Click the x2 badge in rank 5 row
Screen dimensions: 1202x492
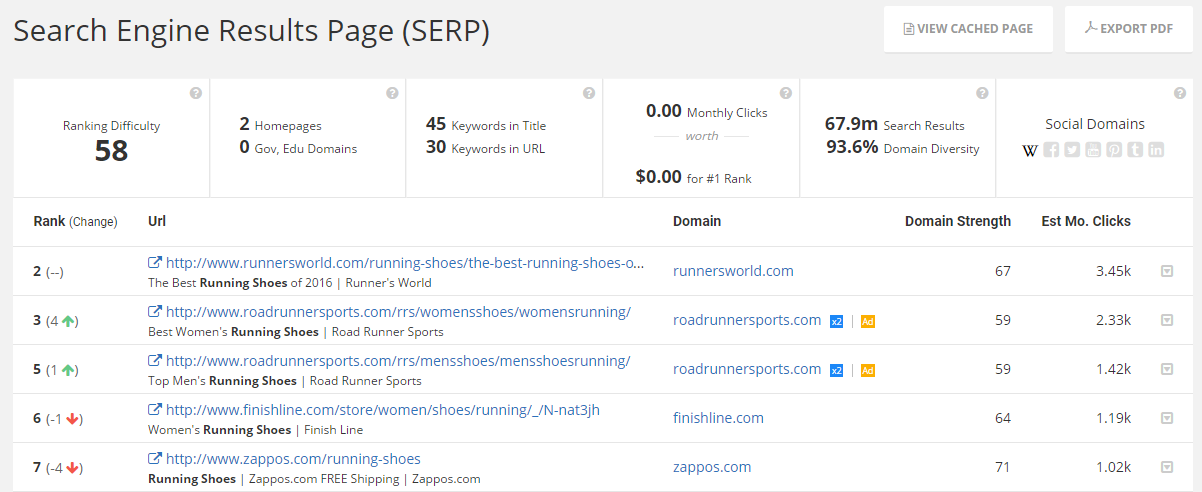tap(837, 370)
